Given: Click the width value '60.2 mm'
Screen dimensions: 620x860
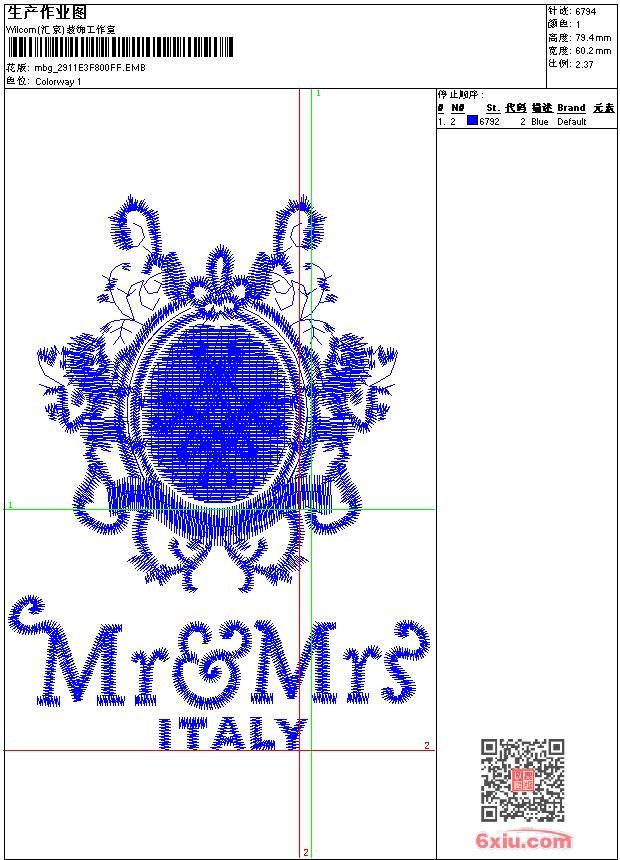Looking at the screenshot, I should [x=593, y=51].
